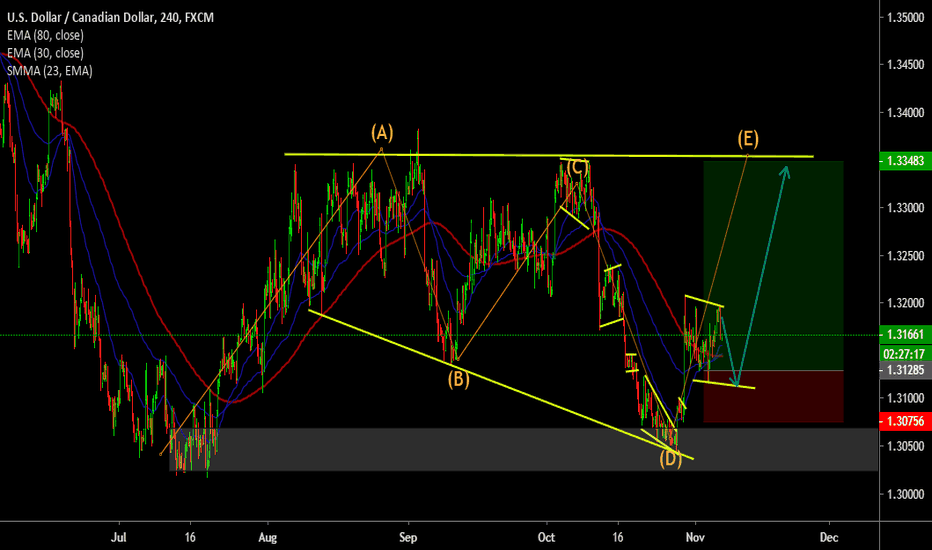Click the Dec label on time axis
The width and height of the screenshot is (932, 550).
click(x=829, y=538)
